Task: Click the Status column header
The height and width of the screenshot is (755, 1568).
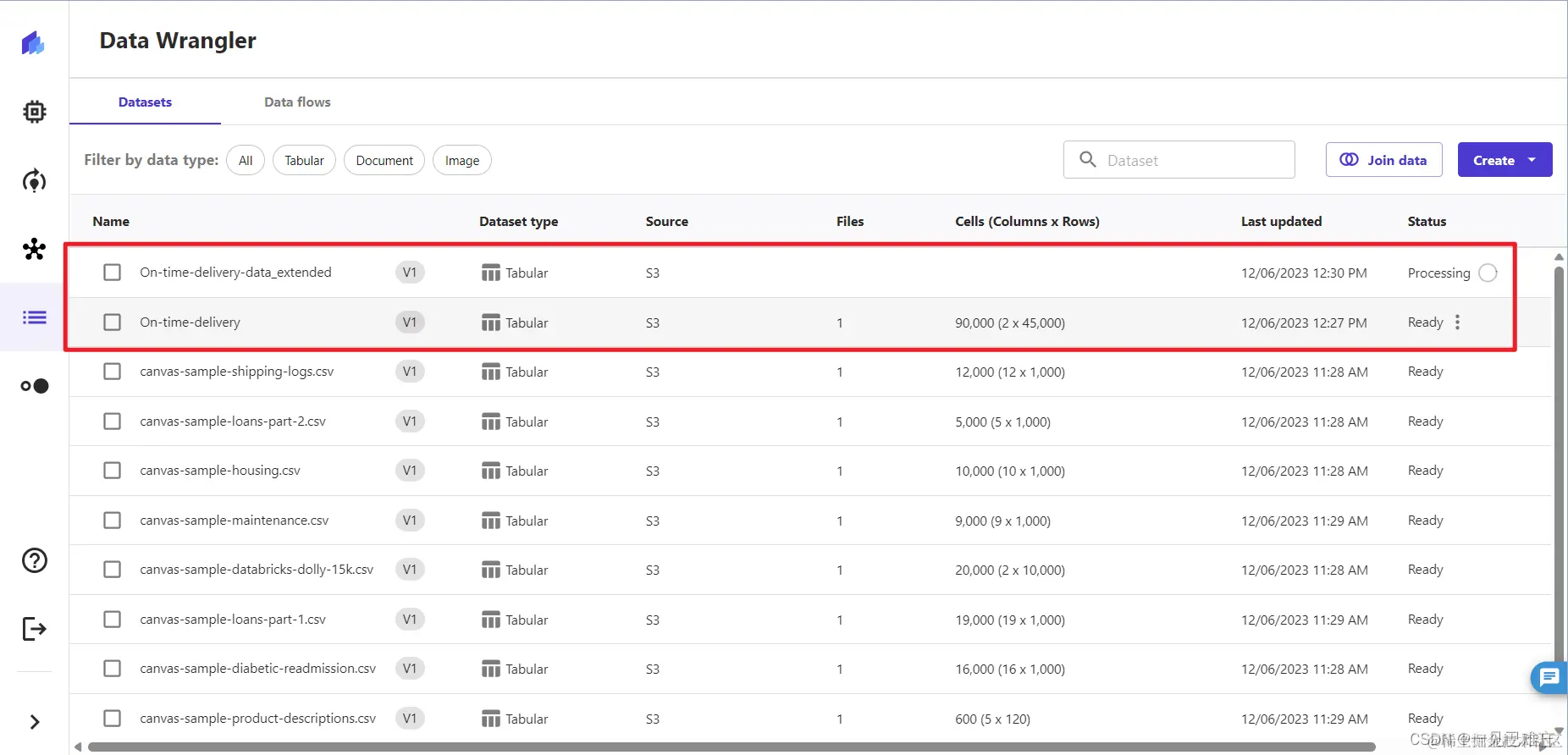Action: [x=1427, y=221]
